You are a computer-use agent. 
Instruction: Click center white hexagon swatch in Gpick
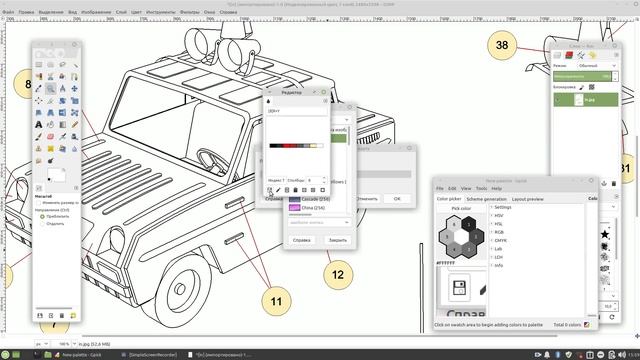click(461, 236)
